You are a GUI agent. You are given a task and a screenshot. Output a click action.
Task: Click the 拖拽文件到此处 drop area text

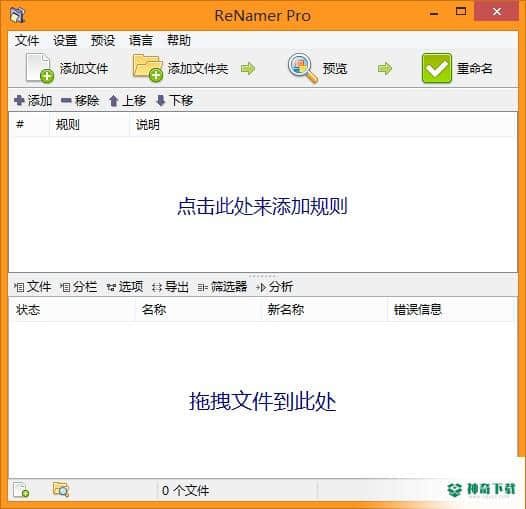pos(262,401)
